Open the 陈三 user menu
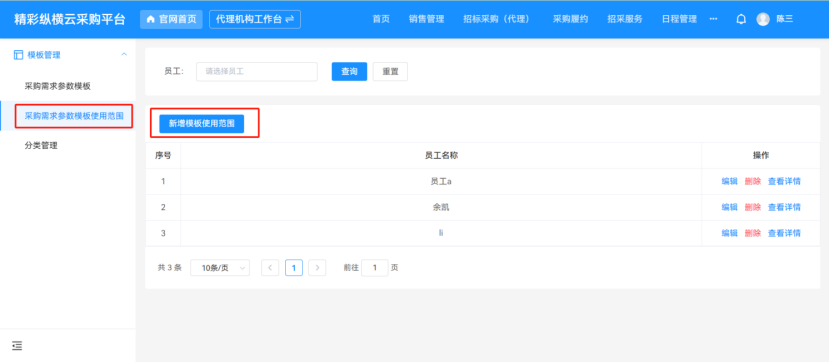Screen dimensions: 829x362 pos(785,19)
